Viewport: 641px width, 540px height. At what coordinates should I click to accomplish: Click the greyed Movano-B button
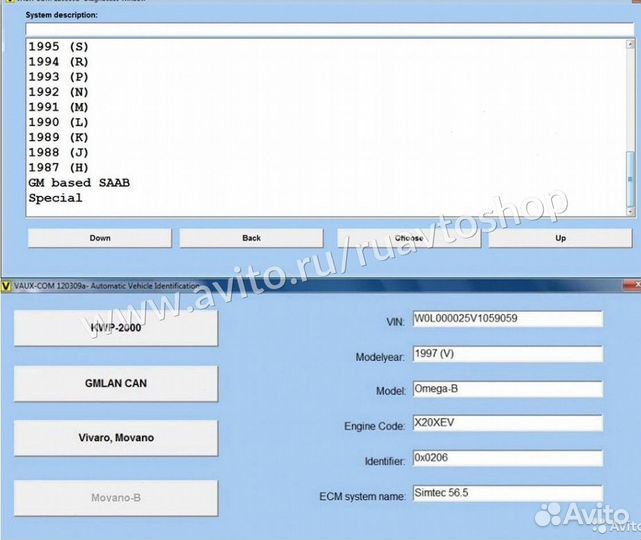tap(116, 498)
